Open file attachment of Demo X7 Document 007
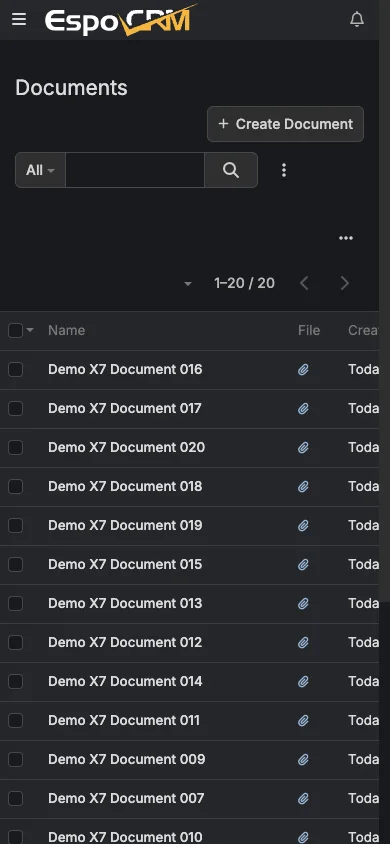This screenshot has height=844, width=390. [303, 798]
